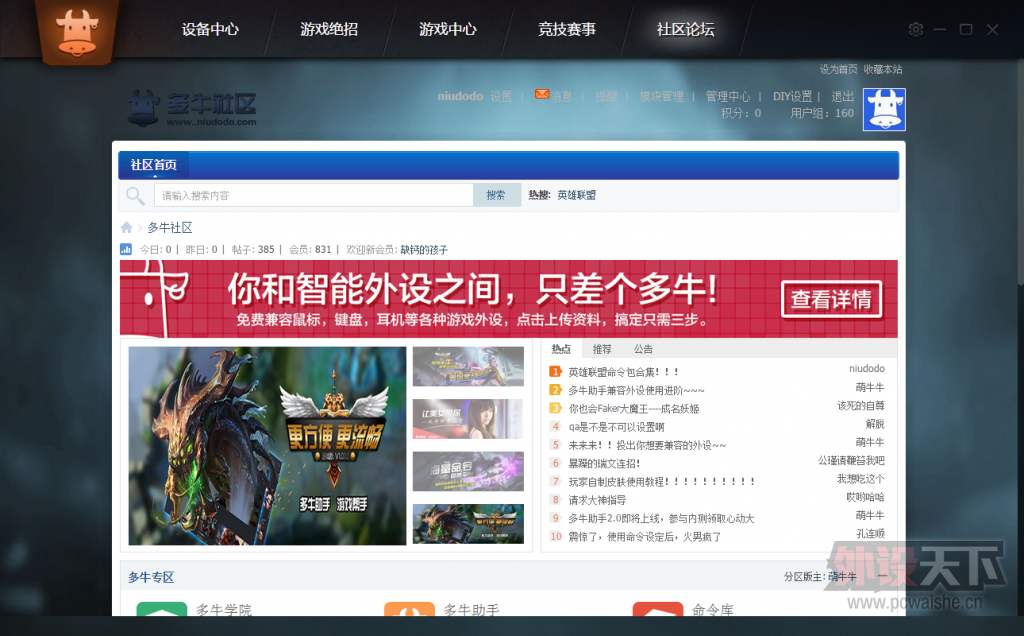Click the 社区首页 navigation tab

(x=153, y=165)
